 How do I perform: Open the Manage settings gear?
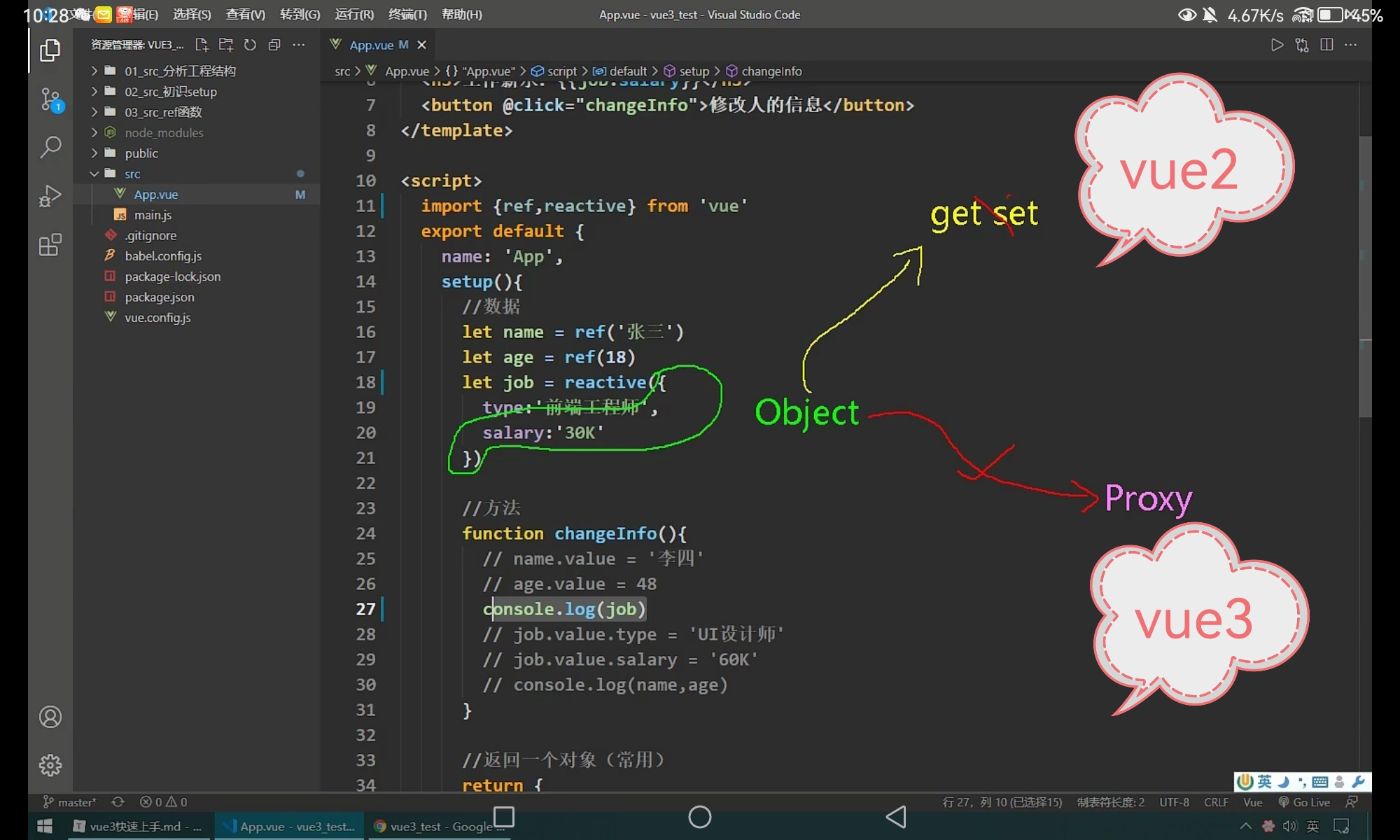50,765
